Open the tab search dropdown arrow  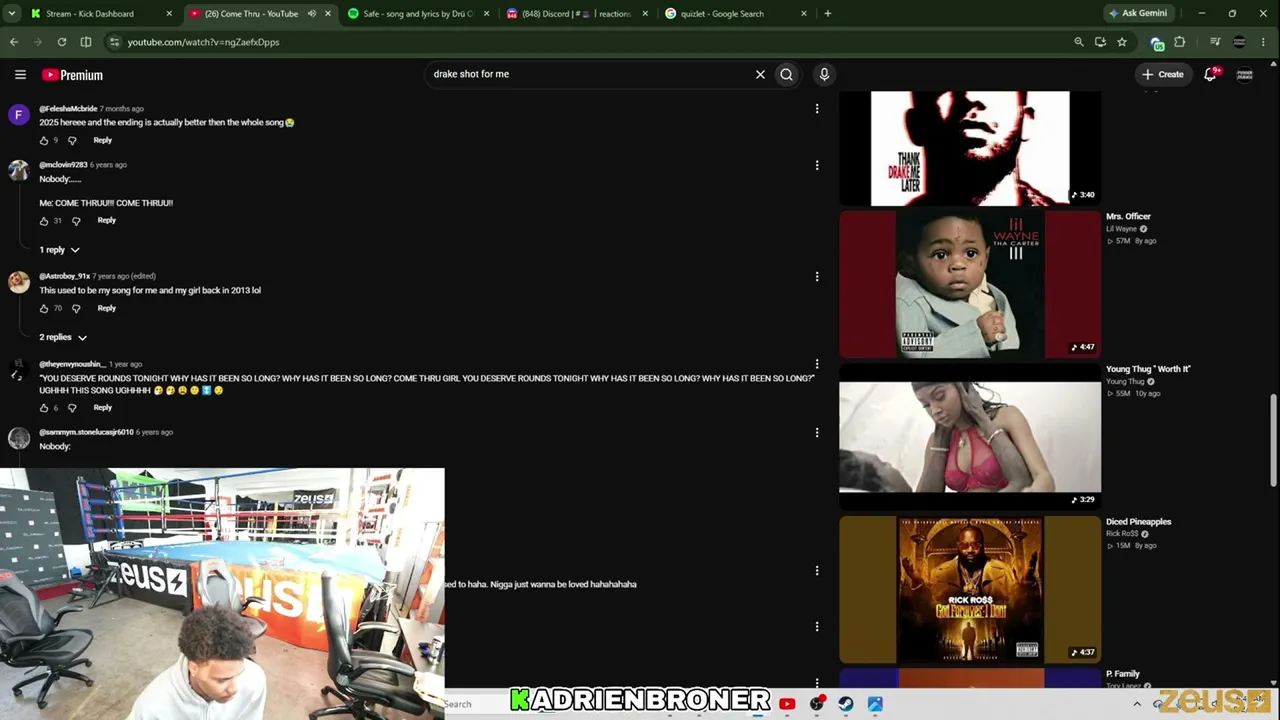click(12, 14)
